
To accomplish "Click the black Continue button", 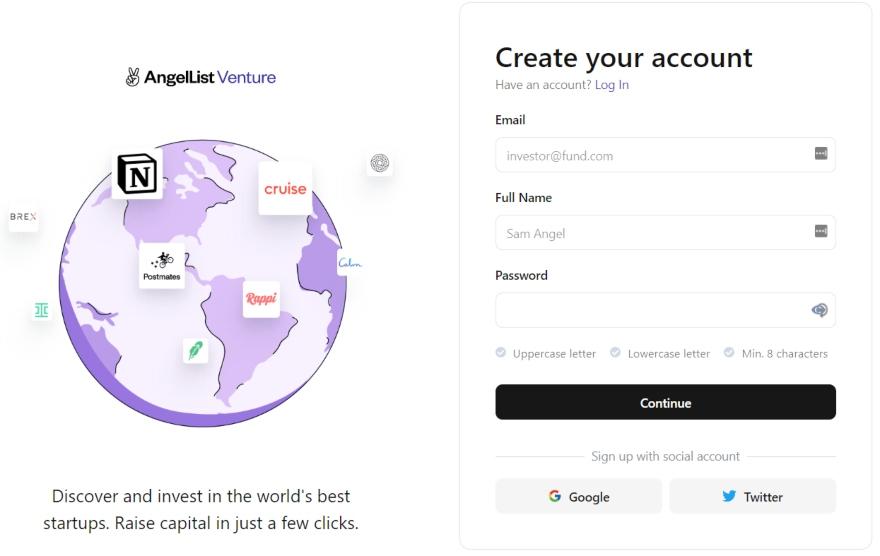I will coord(665,402).
